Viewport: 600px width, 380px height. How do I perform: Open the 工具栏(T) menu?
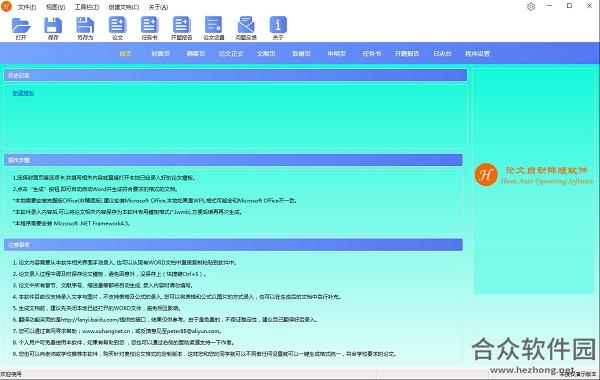(x=87, y=7)
